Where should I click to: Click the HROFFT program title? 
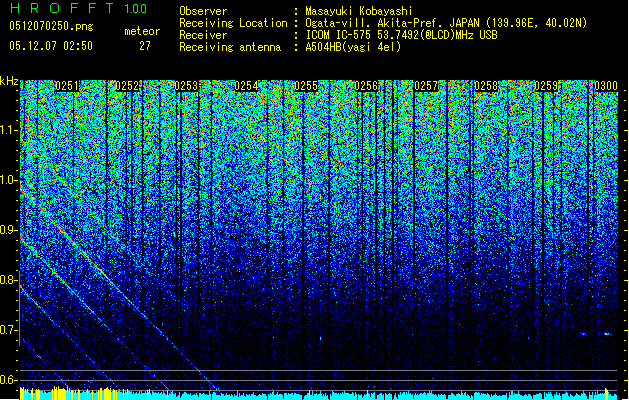click(x=62, y=8)
